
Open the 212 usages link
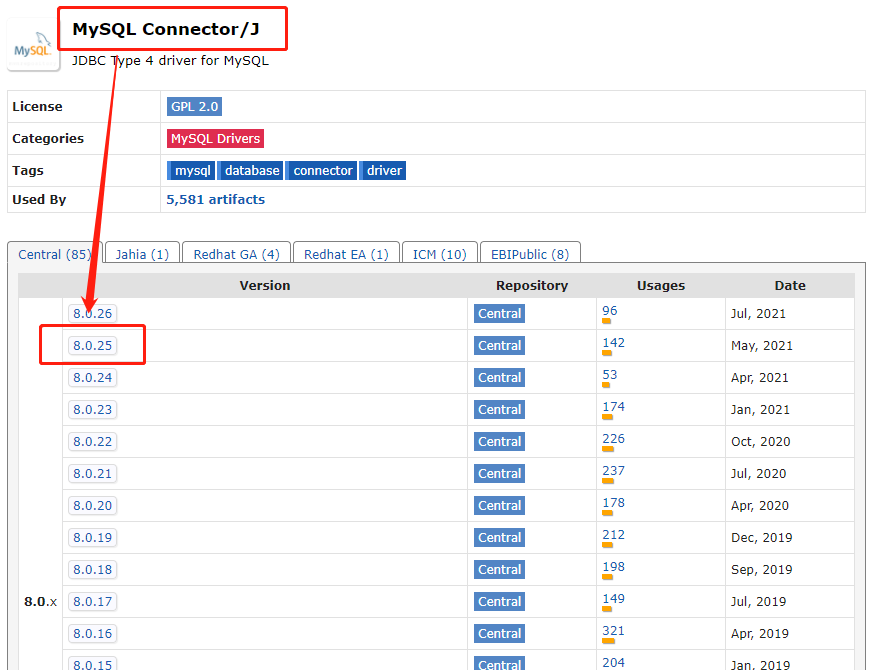point(614,535)
